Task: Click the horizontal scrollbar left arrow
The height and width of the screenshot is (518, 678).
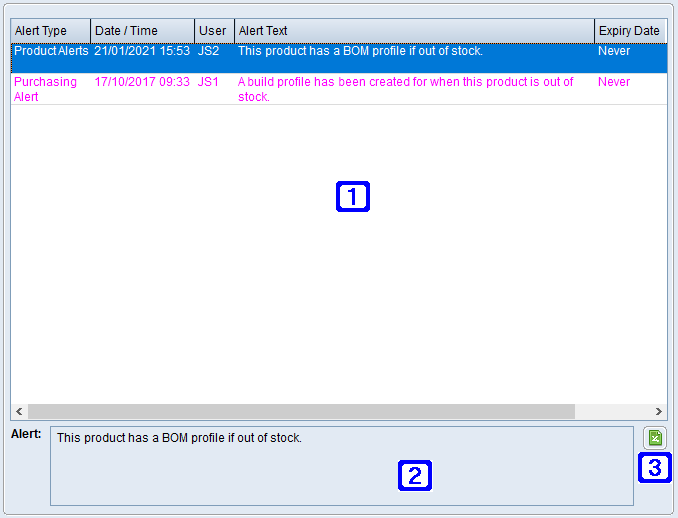Action: coord(19,411)
